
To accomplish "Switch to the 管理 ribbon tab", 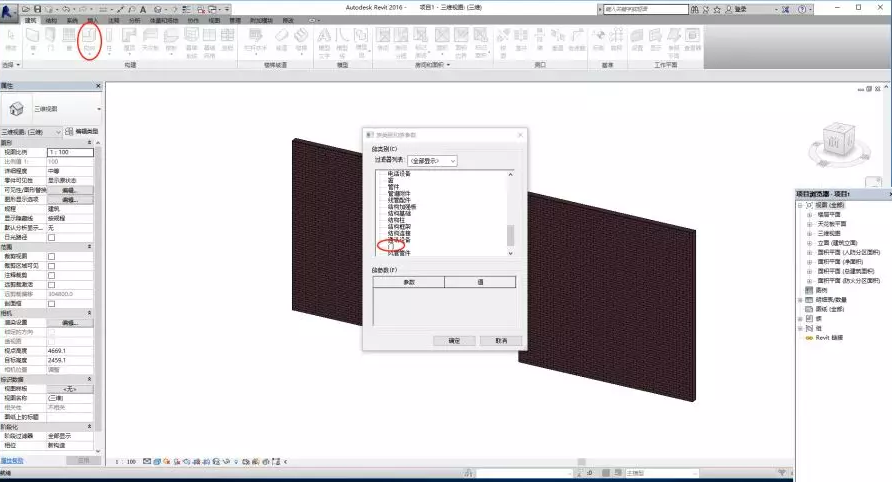I will click(x=235, y=20).
